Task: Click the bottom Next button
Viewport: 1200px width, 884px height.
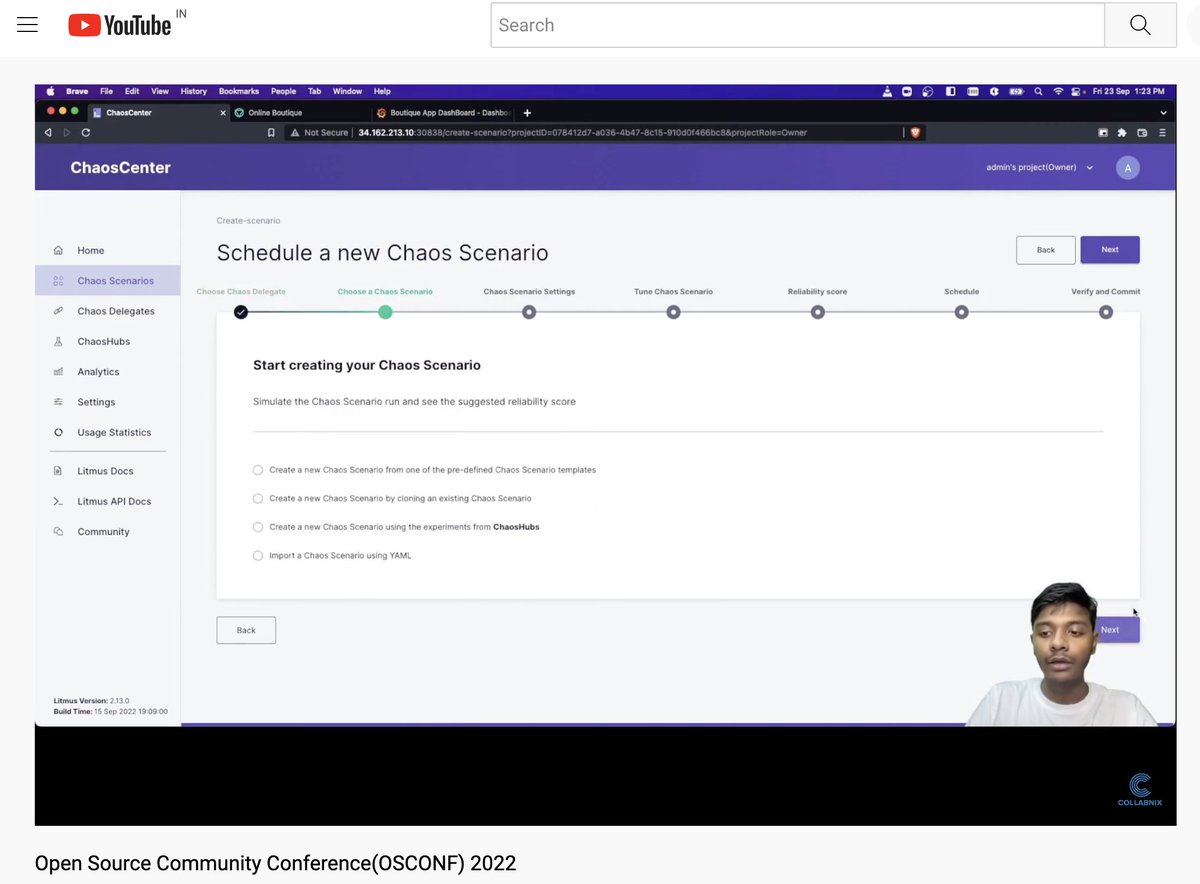Action: point(1117,630)
